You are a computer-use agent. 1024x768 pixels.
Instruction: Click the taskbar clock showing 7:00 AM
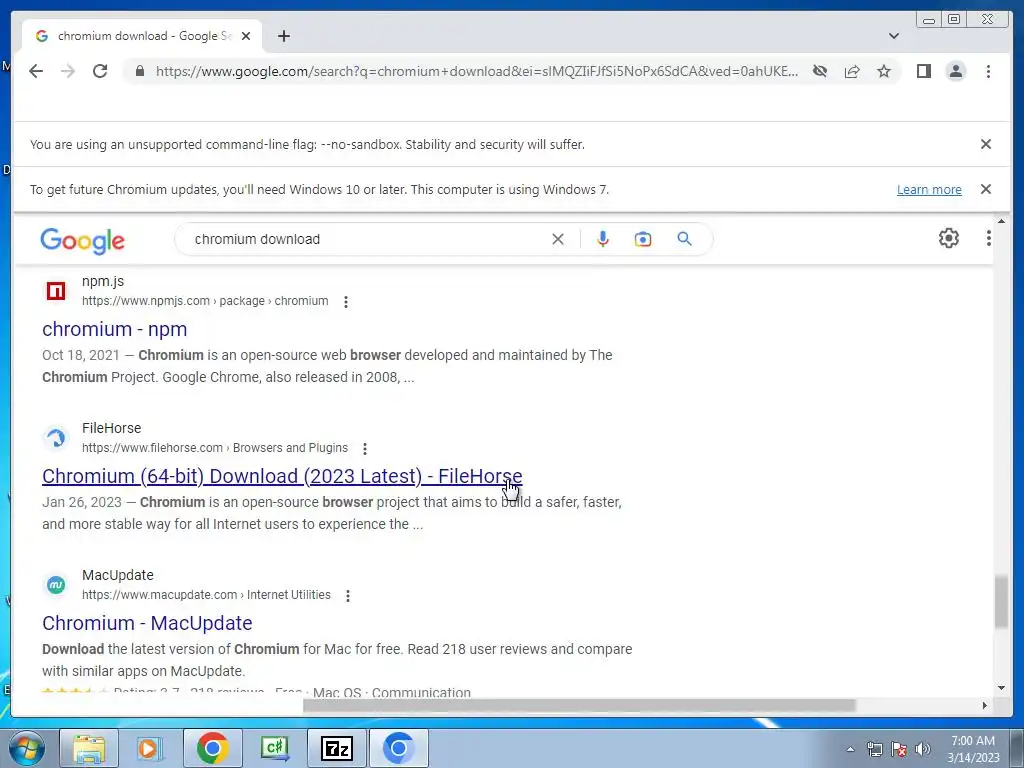click(x=973, y=749)
